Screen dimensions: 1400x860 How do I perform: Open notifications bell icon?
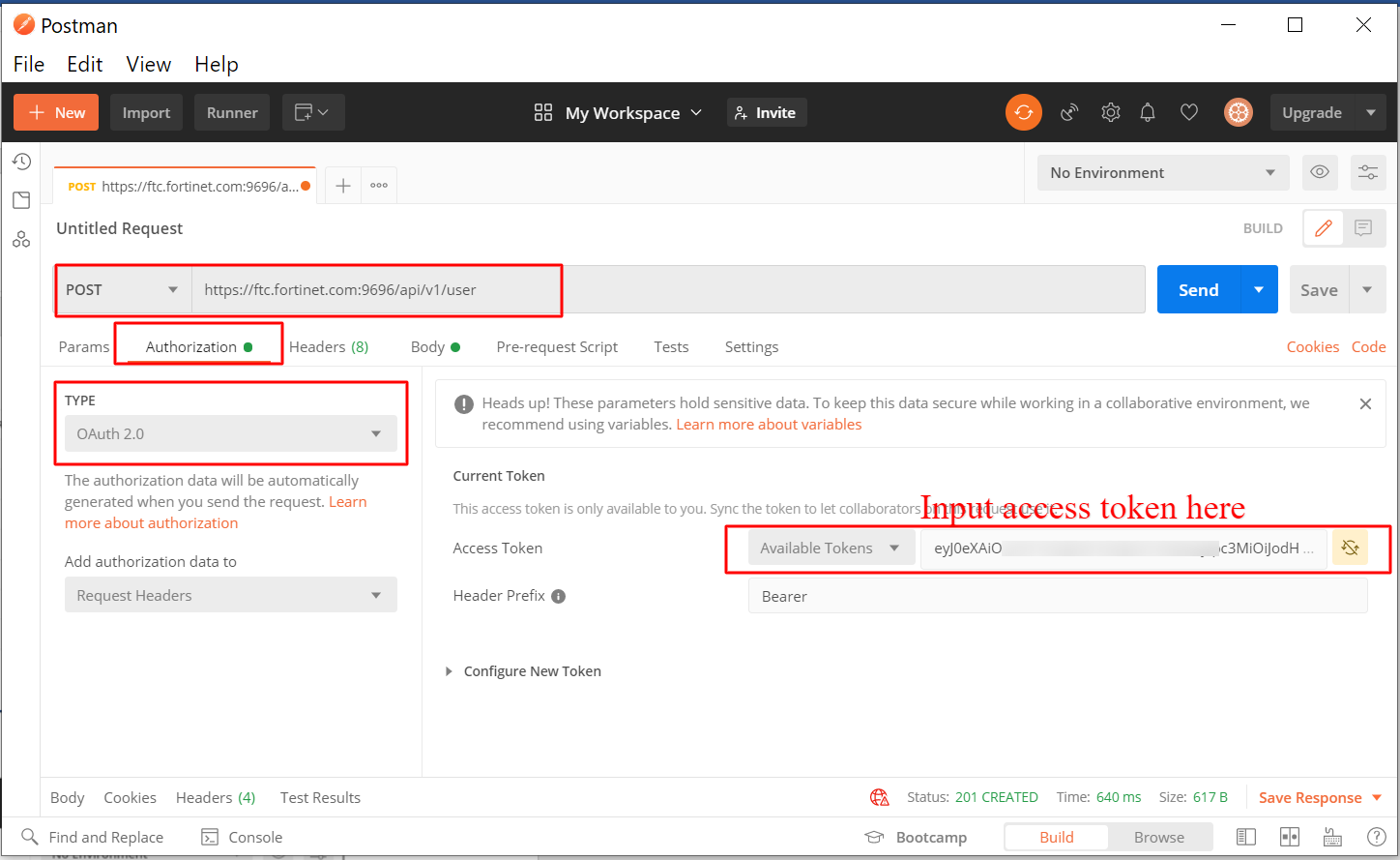pyautogui.click(x=1148, y=112)
